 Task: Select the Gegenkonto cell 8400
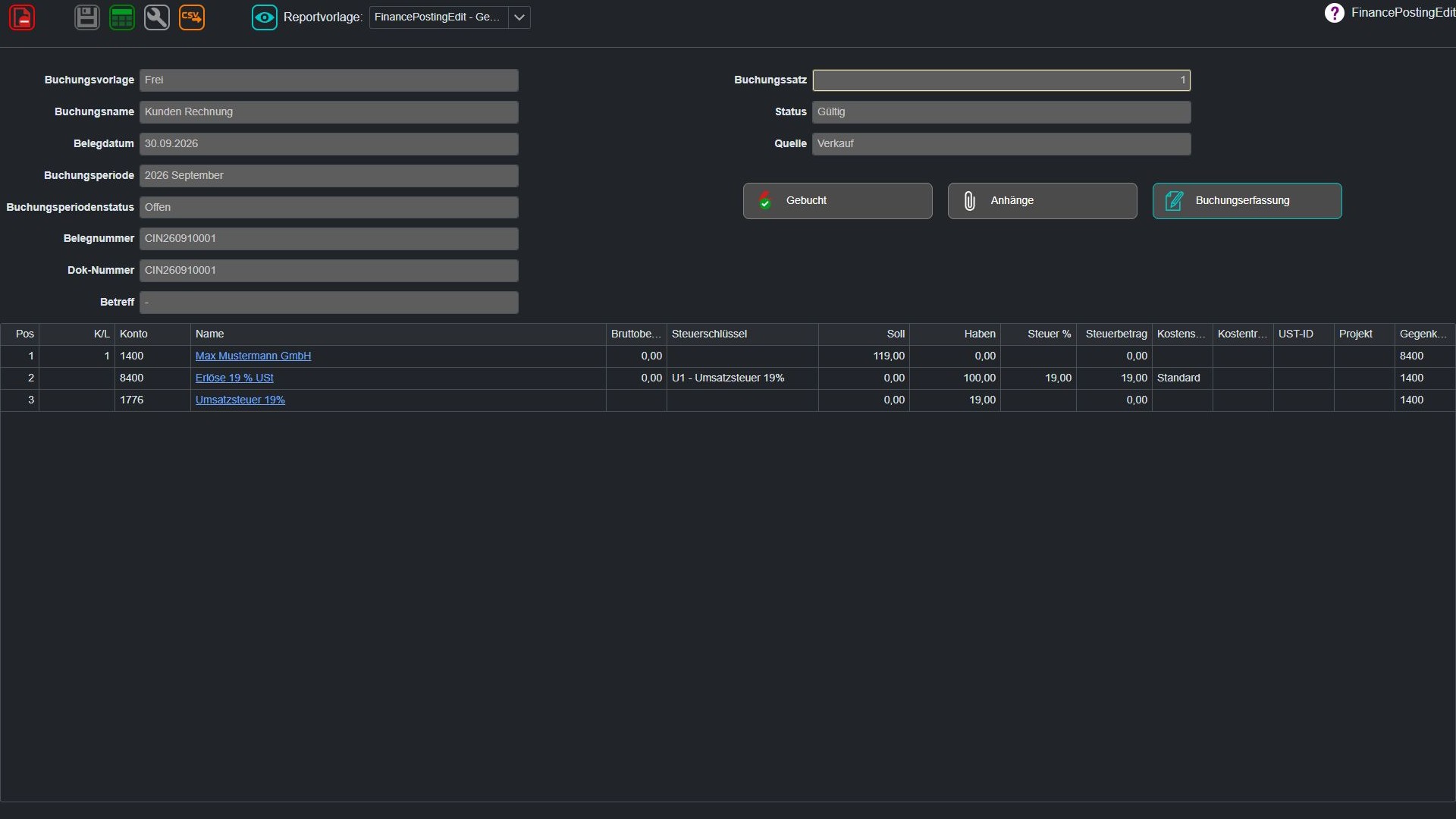tap(1425, 356)
